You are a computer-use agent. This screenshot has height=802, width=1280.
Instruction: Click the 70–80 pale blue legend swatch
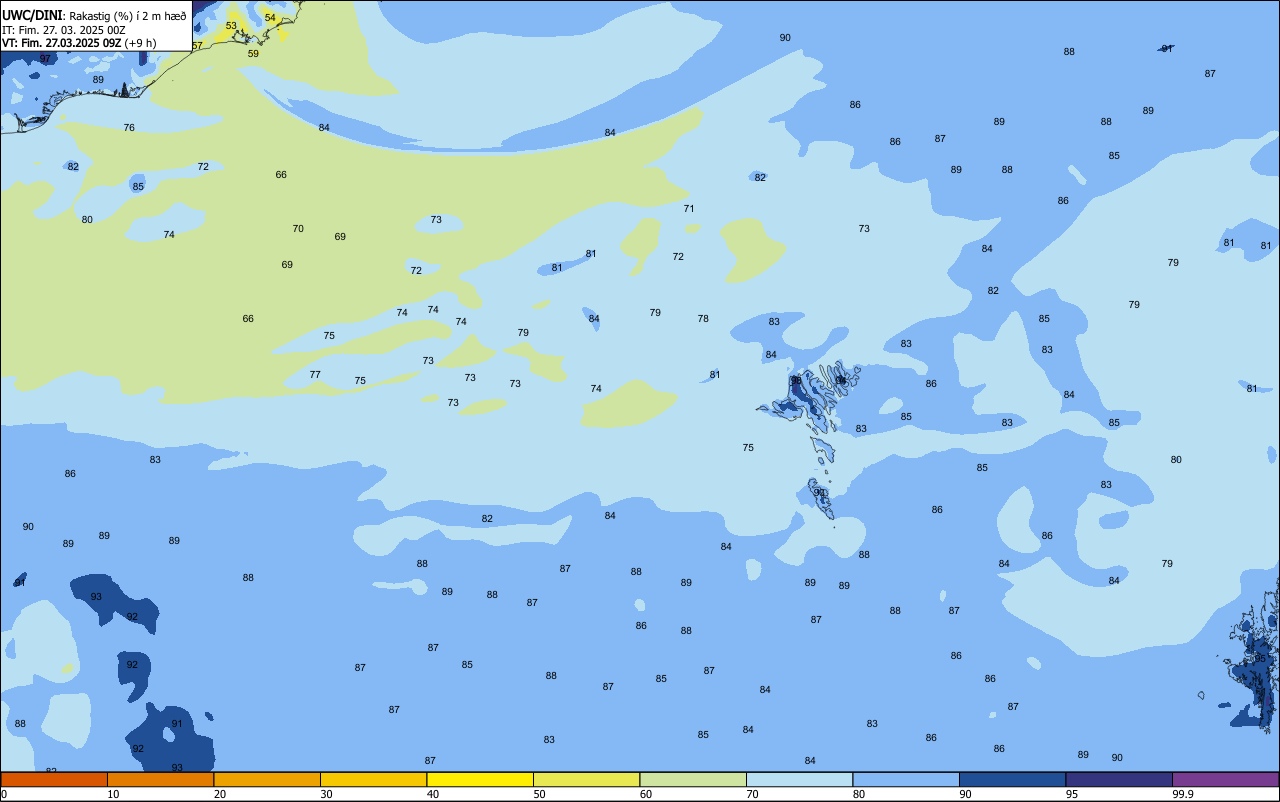coord(799,779)
